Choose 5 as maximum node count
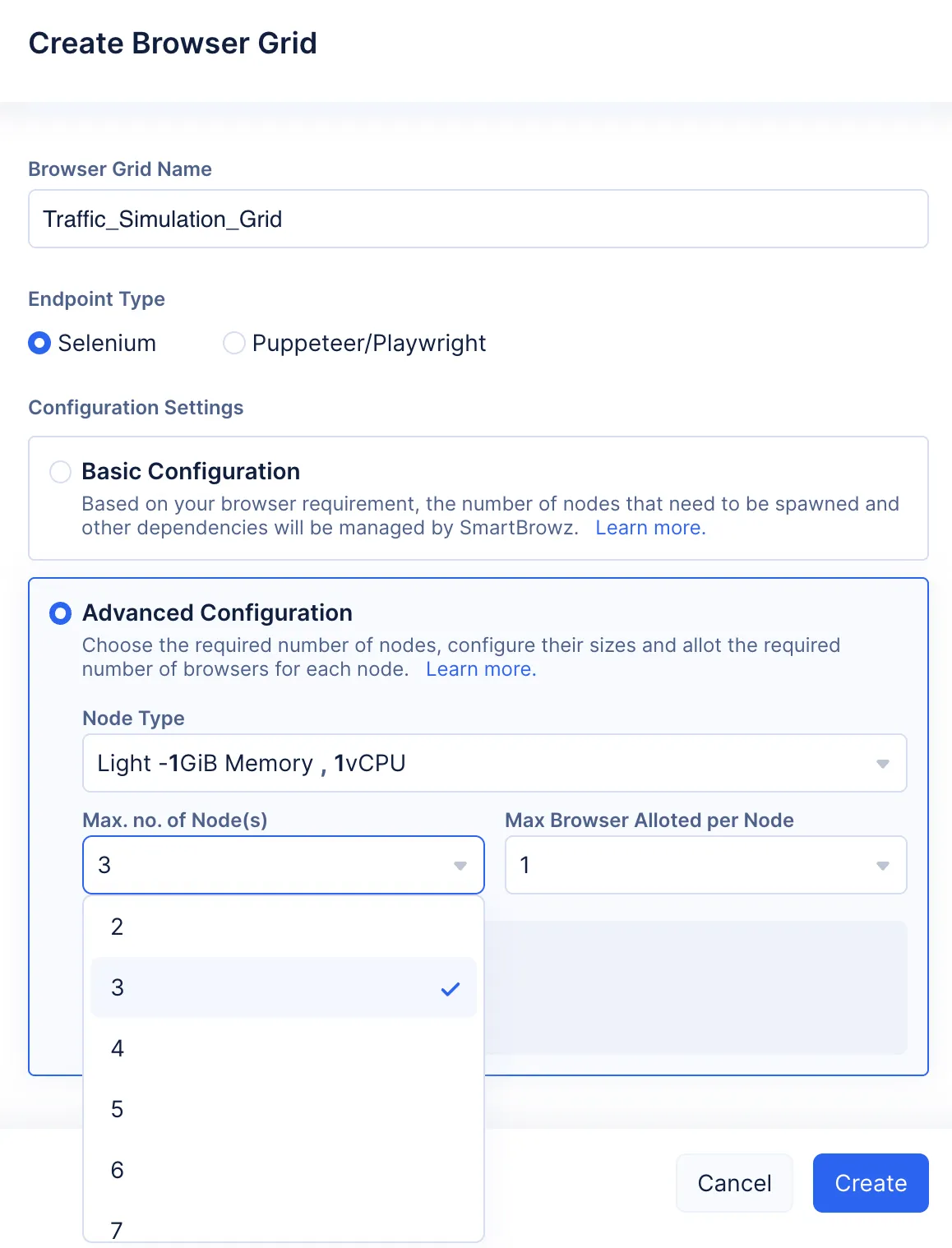 click(284, 1109)
